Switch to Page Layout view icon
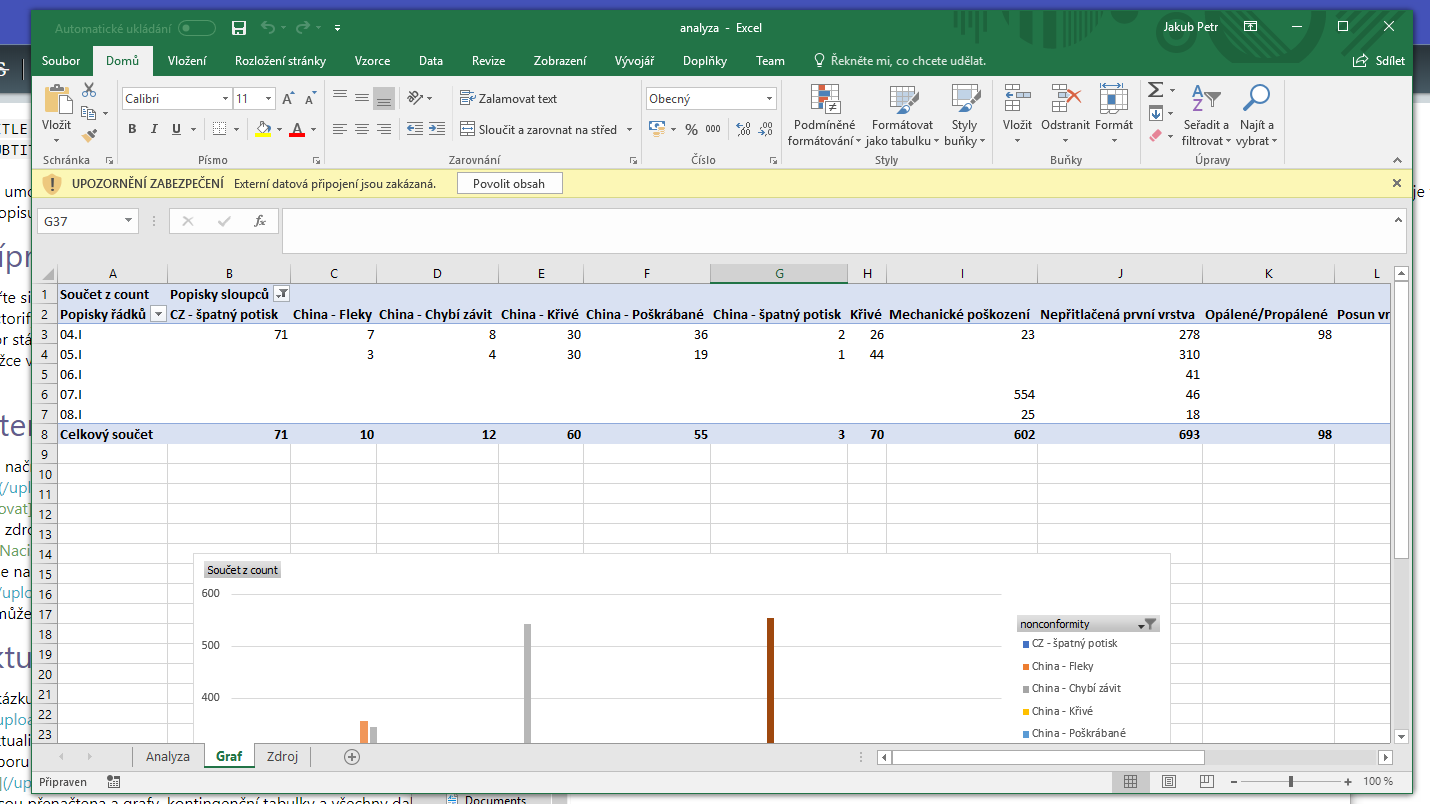This screenshot has width=1430, height=804. click(x=1168, y=781)
